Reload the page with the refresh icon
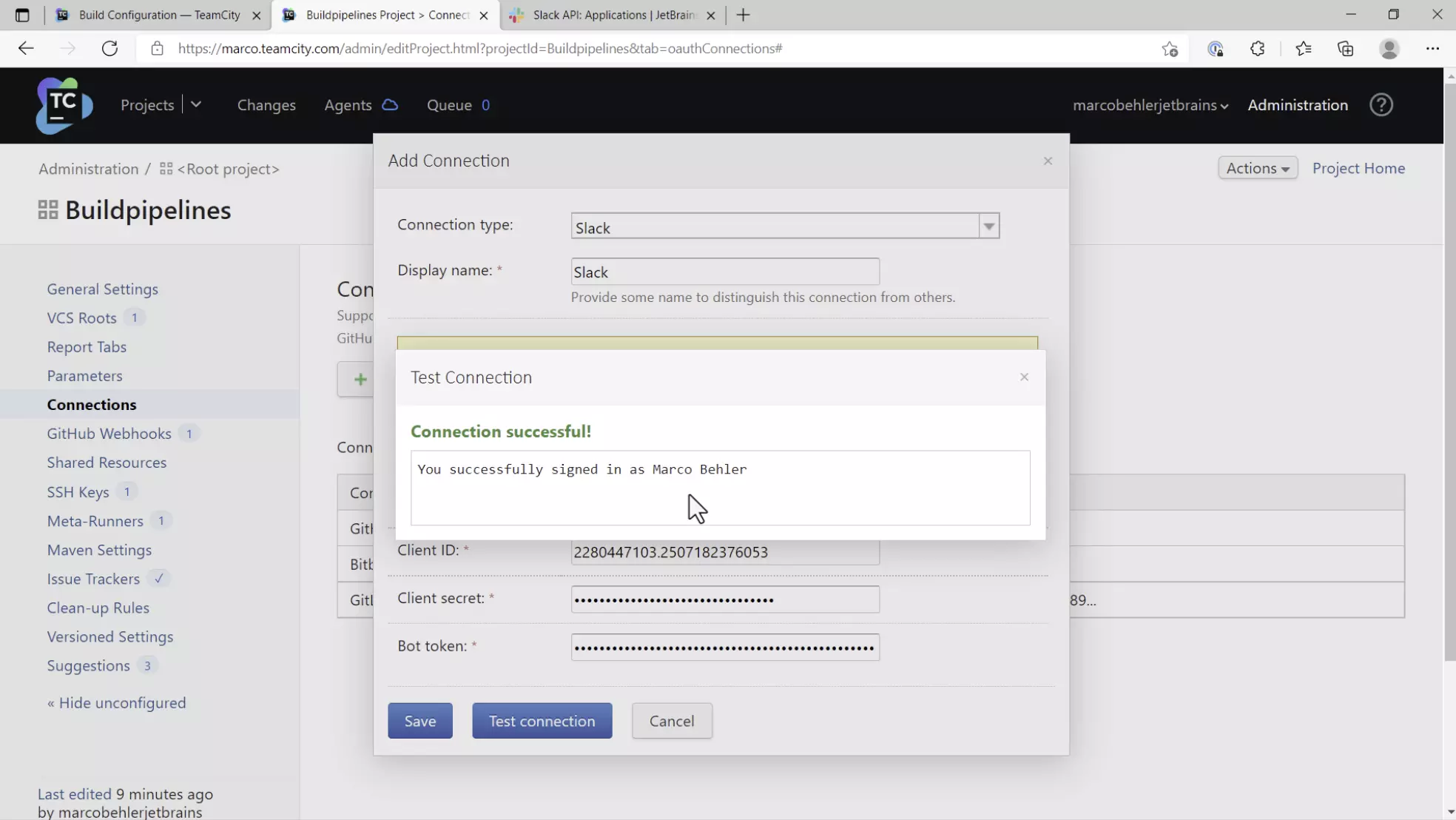The height and width of the screenshot is (820, 1456). click(x=109, y=48)
